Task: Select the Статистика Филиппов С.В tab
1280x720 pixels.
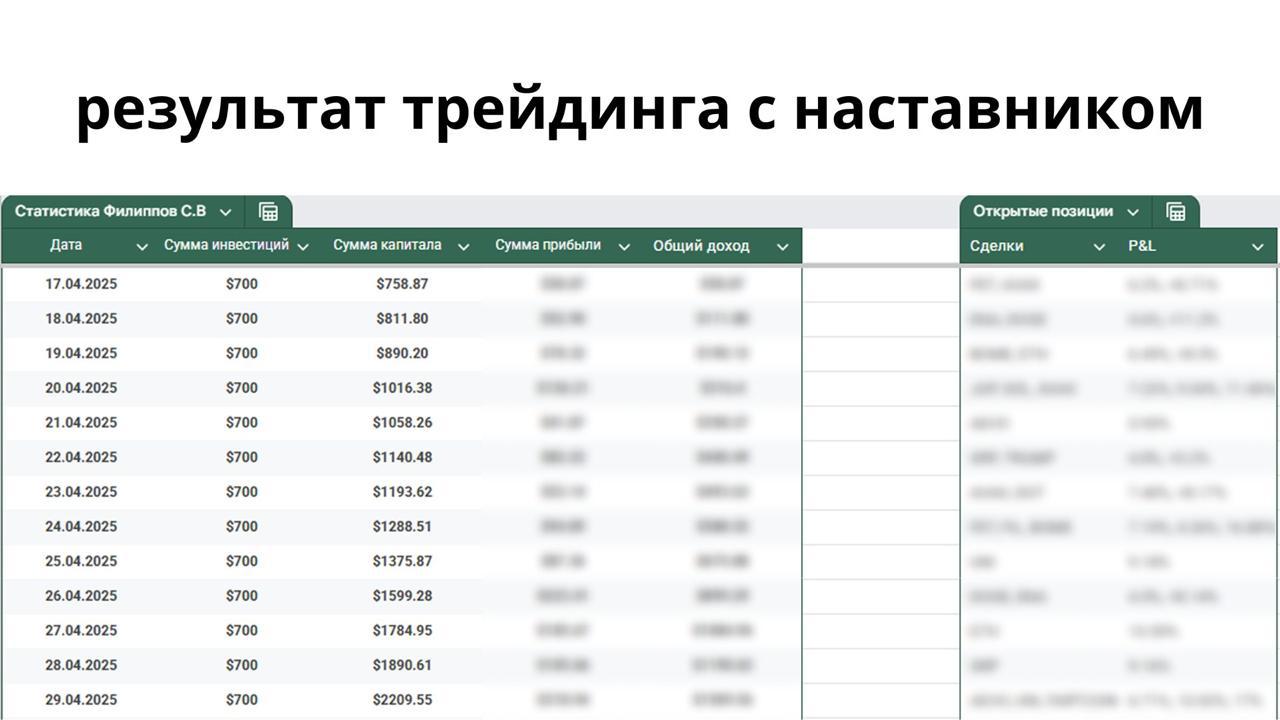Action: [x=110, y=212]
